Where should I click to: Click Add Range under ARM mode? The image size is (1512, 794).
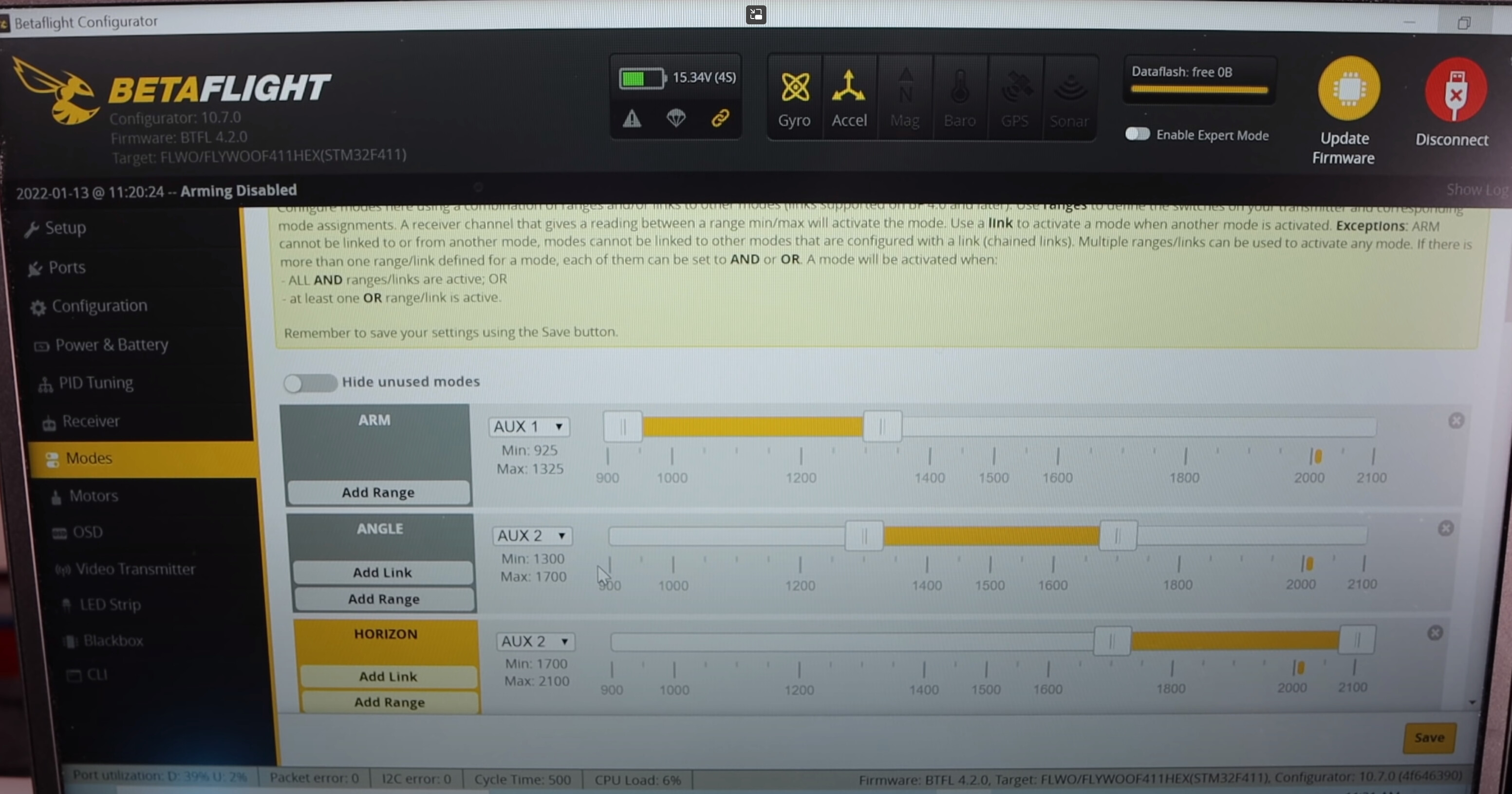pos(378,492)
